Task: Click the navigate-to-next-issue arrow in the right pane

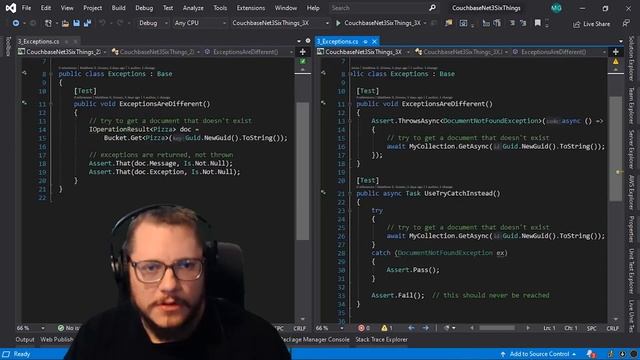Action: (425, 328)
